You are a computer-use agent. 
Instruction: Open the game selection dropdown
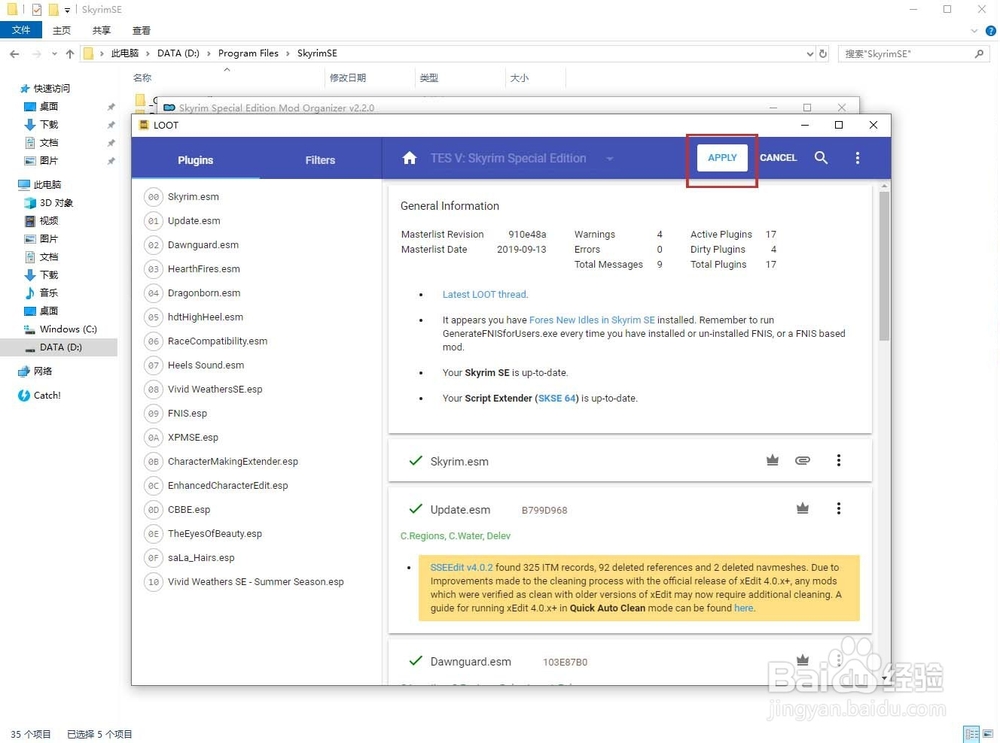pyautogui.click(x=610, y=158)
